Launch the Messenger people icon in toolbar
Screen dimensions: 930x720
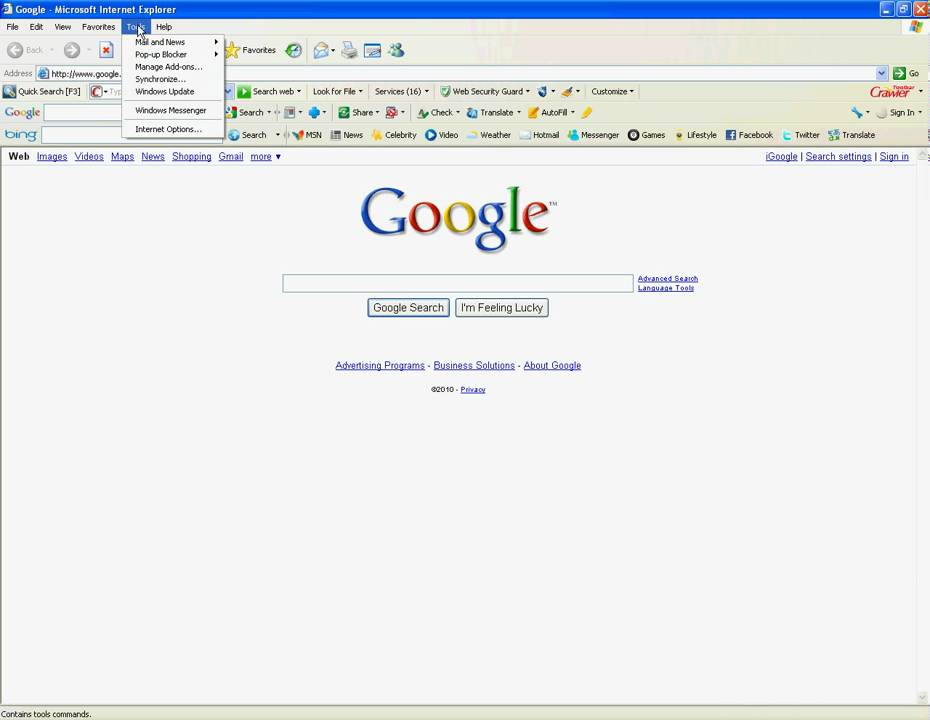(396, 50)
